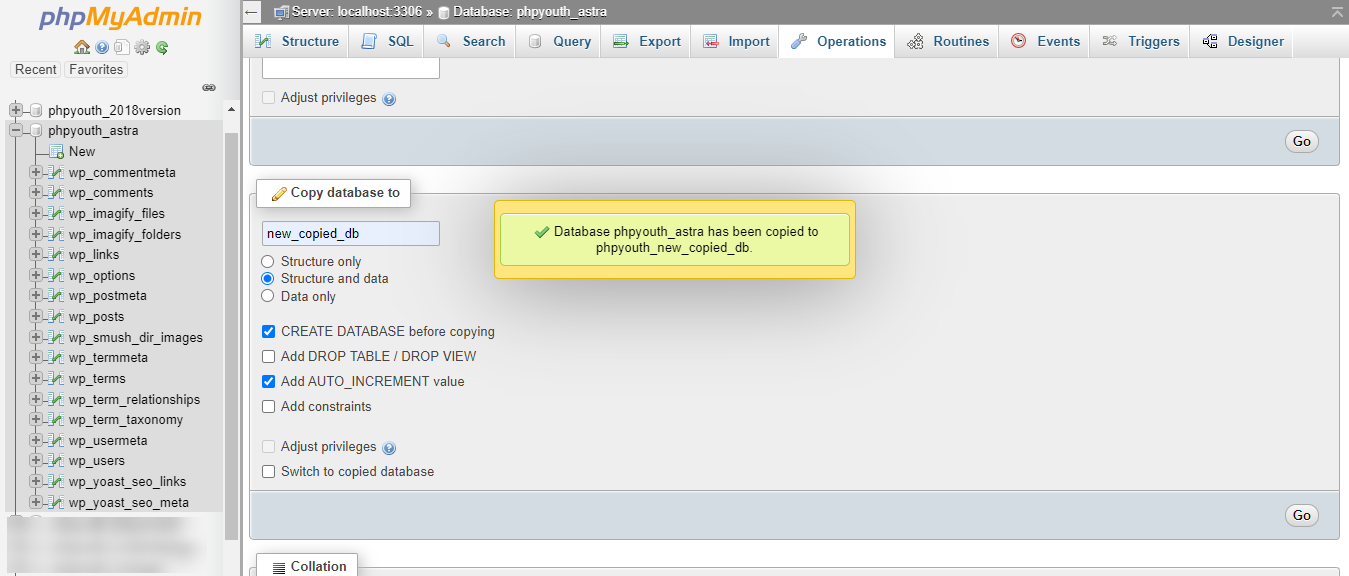Expand the wp_termmeta table node

point(36,357)
